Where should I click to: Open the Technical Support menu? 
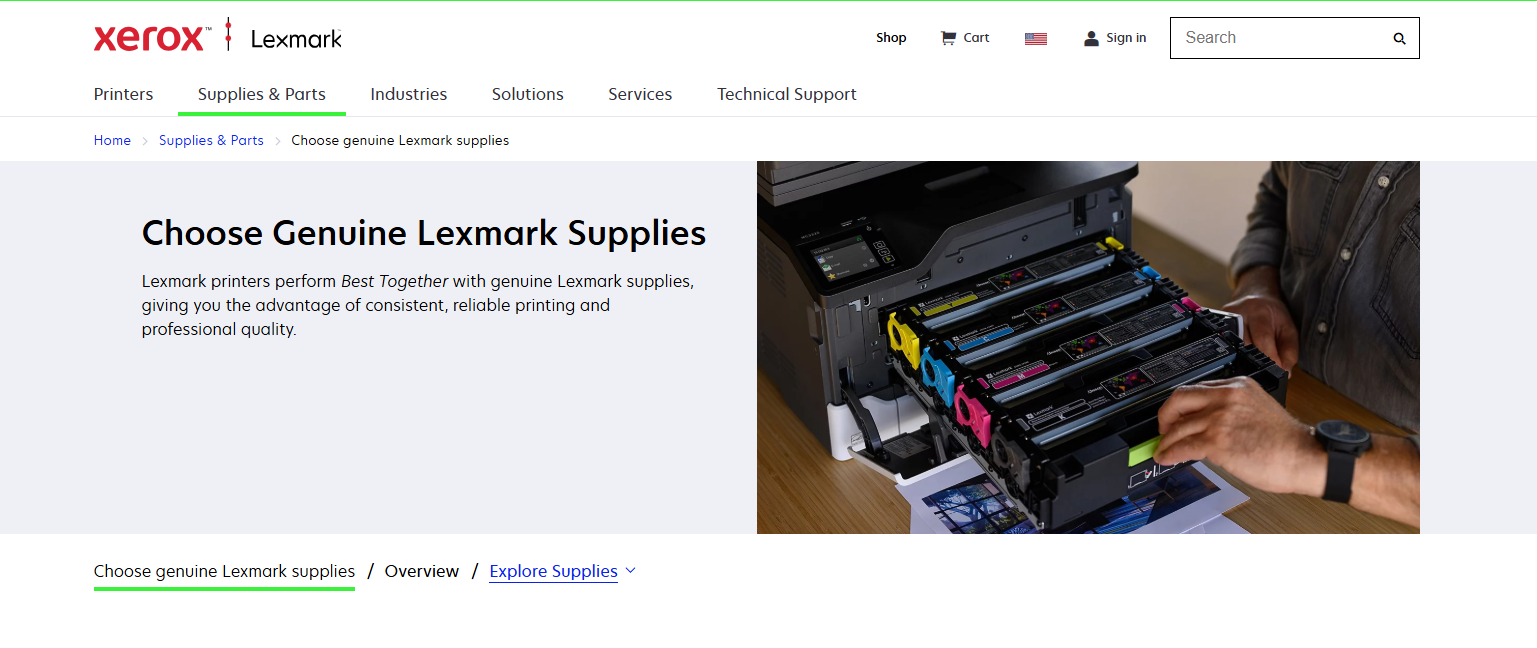point(787,94)
